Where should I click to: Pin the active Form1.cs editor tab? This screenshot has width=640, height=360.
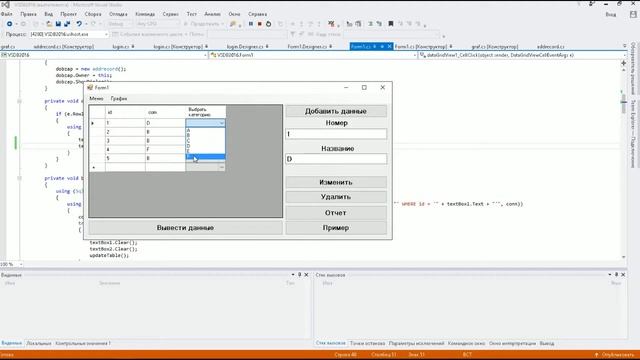(382, 47)
